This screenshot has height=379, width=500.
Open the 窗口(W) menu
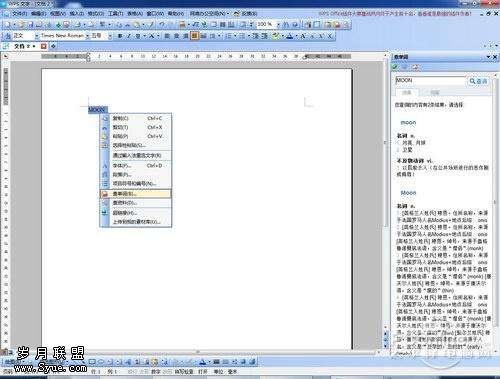[155, 14]
